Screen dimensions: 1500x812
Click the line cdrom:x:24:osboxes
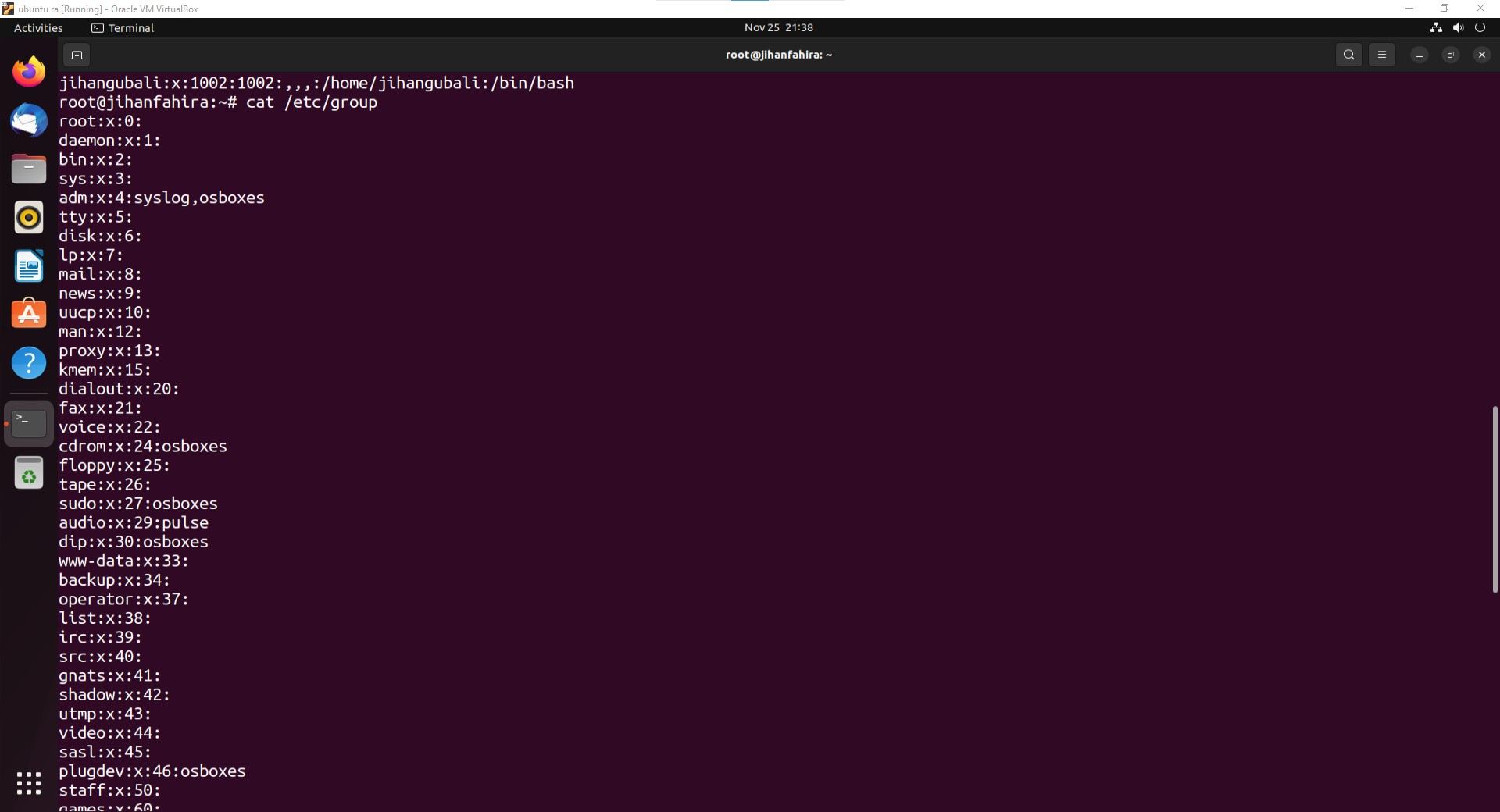(143, 447)
